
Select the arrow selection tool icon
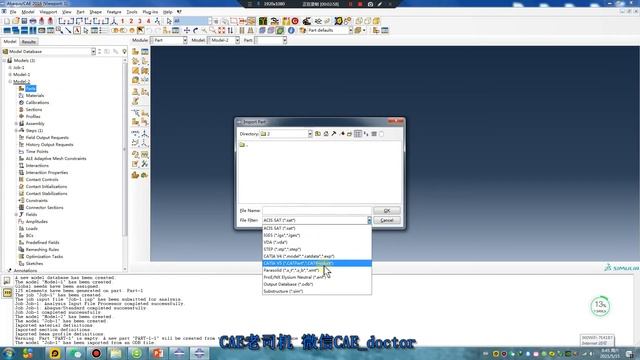169,21
